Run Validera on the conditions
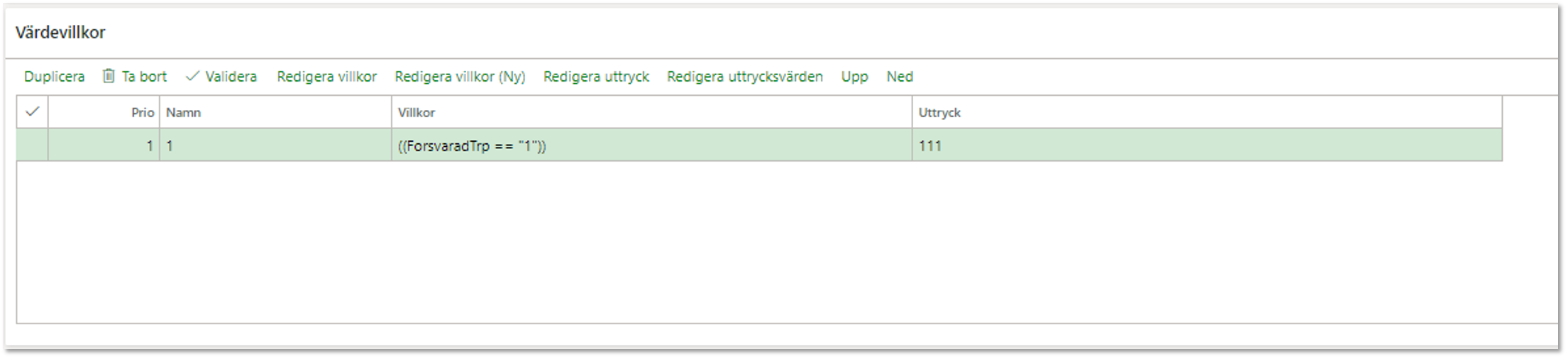1568x359 pixels. tap(231, 77)
